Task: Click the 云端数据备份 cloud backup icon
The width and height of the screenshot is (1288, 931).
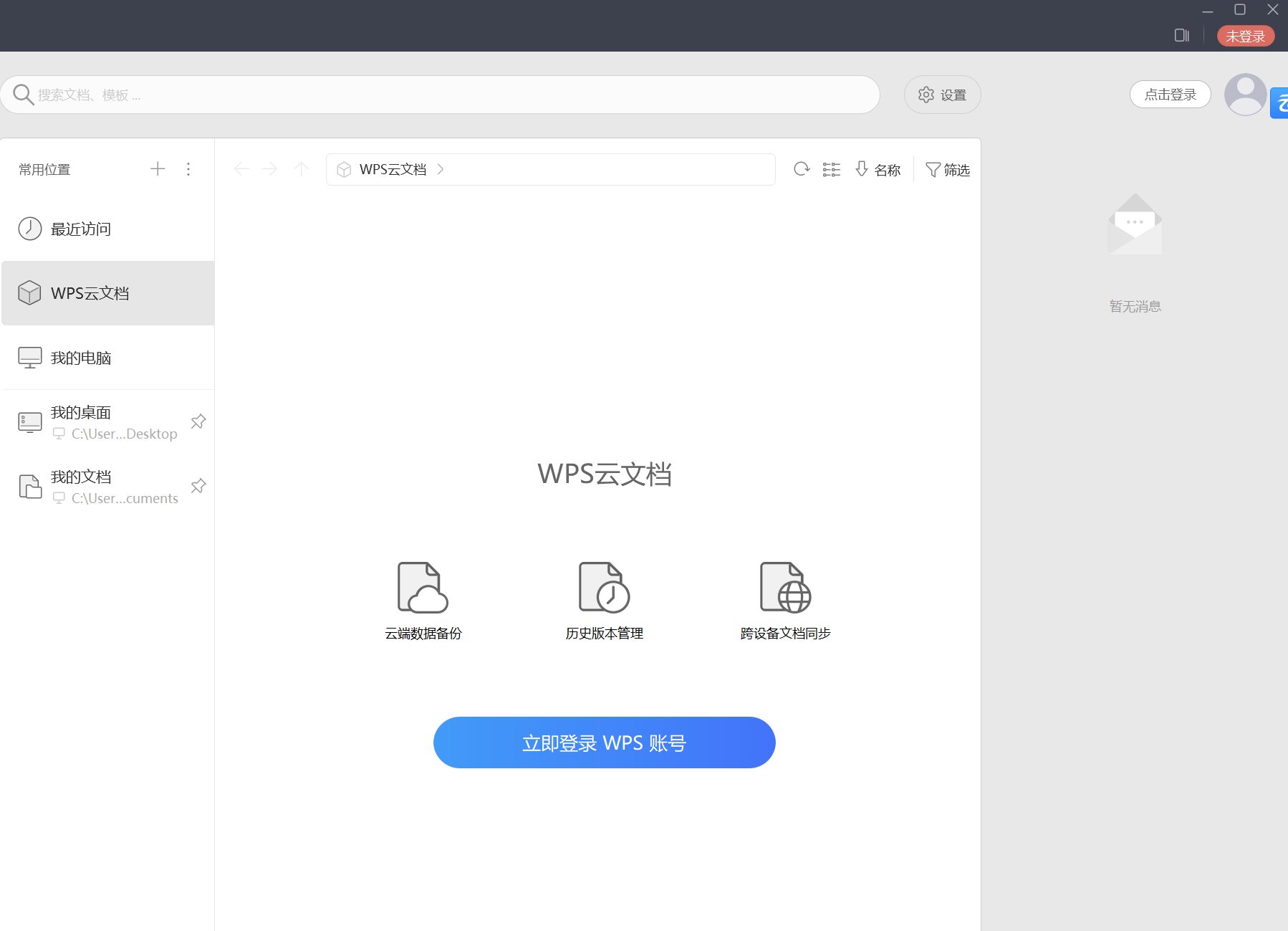Action: pos(423,587)
